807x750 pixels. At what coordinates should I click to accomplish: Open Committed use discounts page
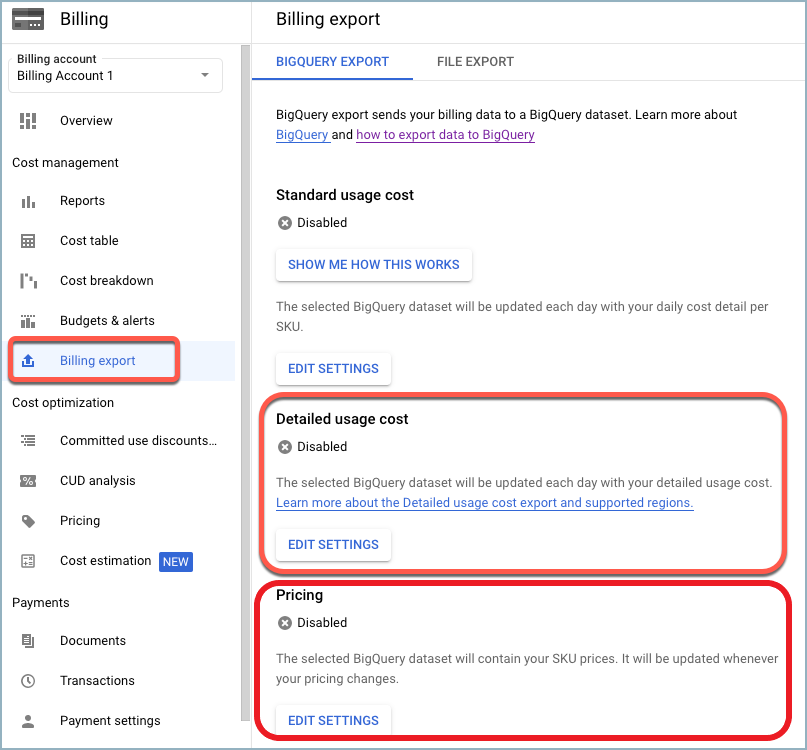[138, 441]
